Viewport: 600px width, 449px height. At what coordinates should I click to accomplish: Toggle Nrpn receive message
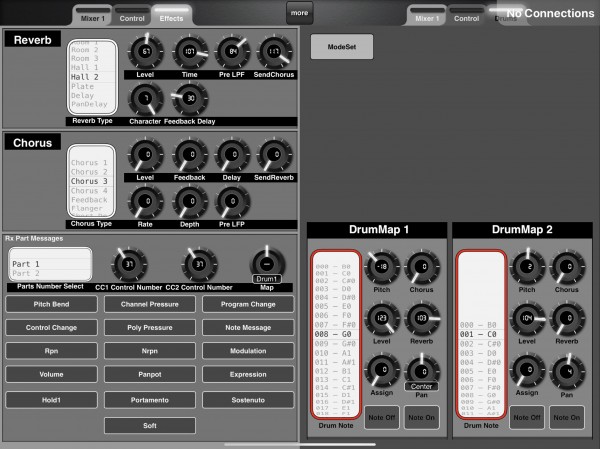click(x=150, y=351)
